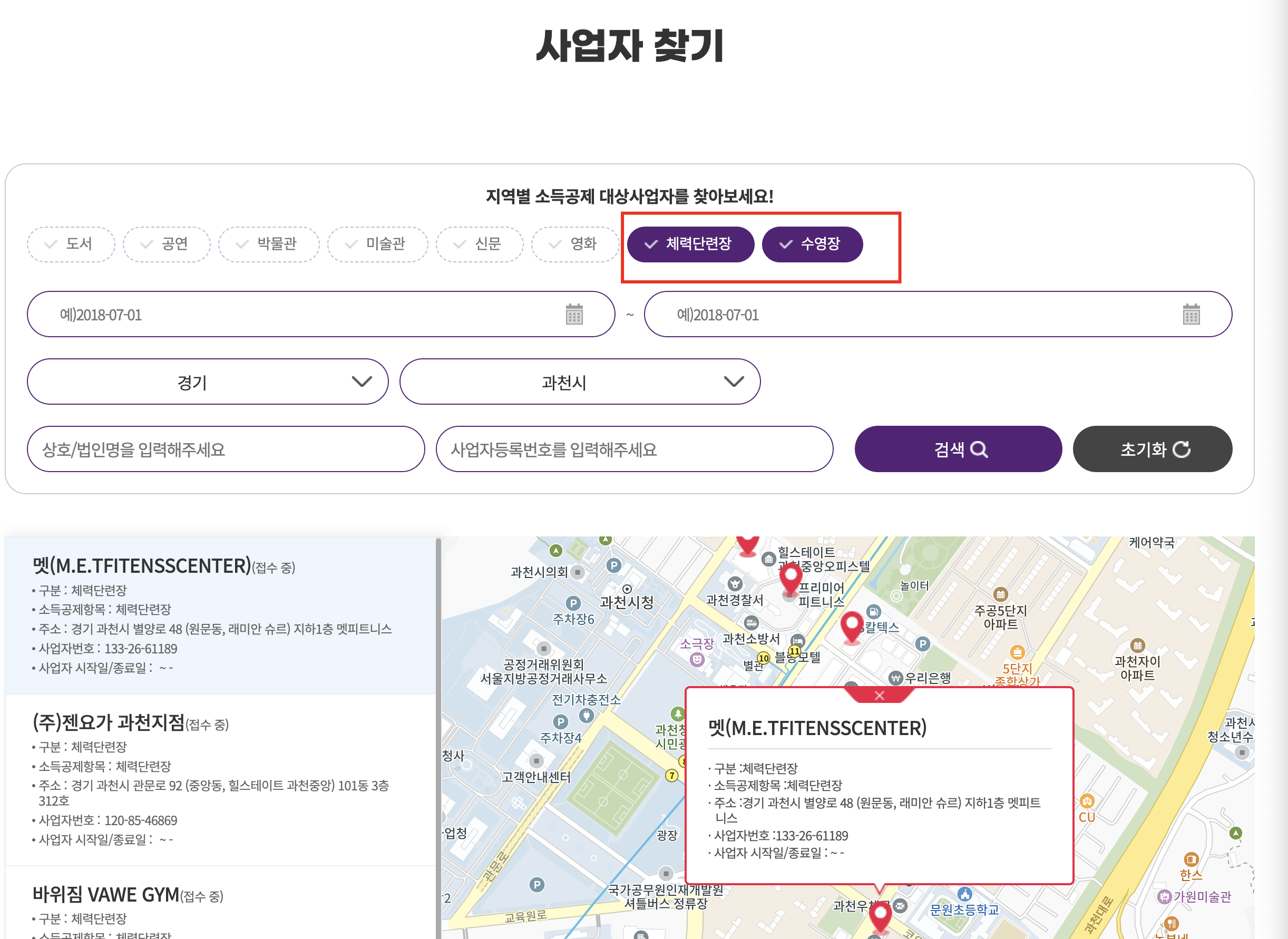Click the 우리은행 bank icon on map

[x=896, y=678]
